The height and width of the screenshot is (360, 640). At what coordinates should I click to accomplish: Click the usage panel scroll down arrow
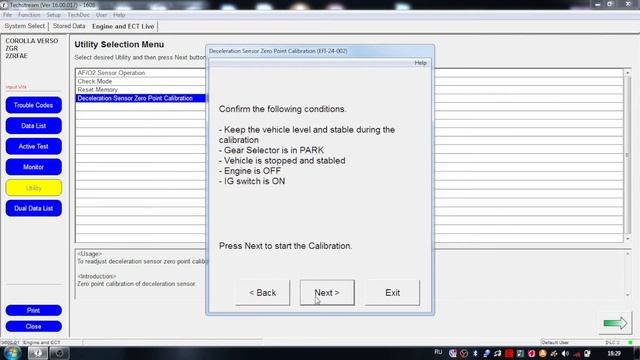(x=627, y=295)
